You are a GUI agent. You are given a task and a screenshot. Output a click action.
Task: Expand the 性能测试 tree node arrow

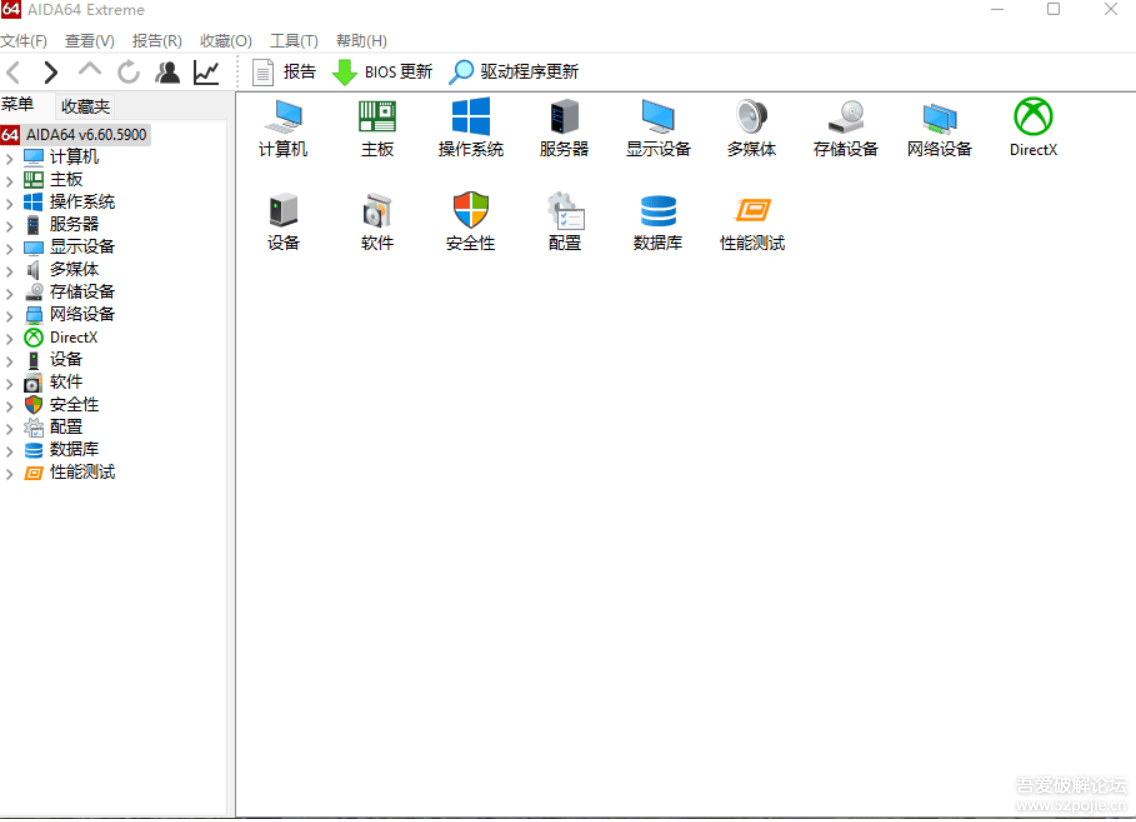point(9,474)
